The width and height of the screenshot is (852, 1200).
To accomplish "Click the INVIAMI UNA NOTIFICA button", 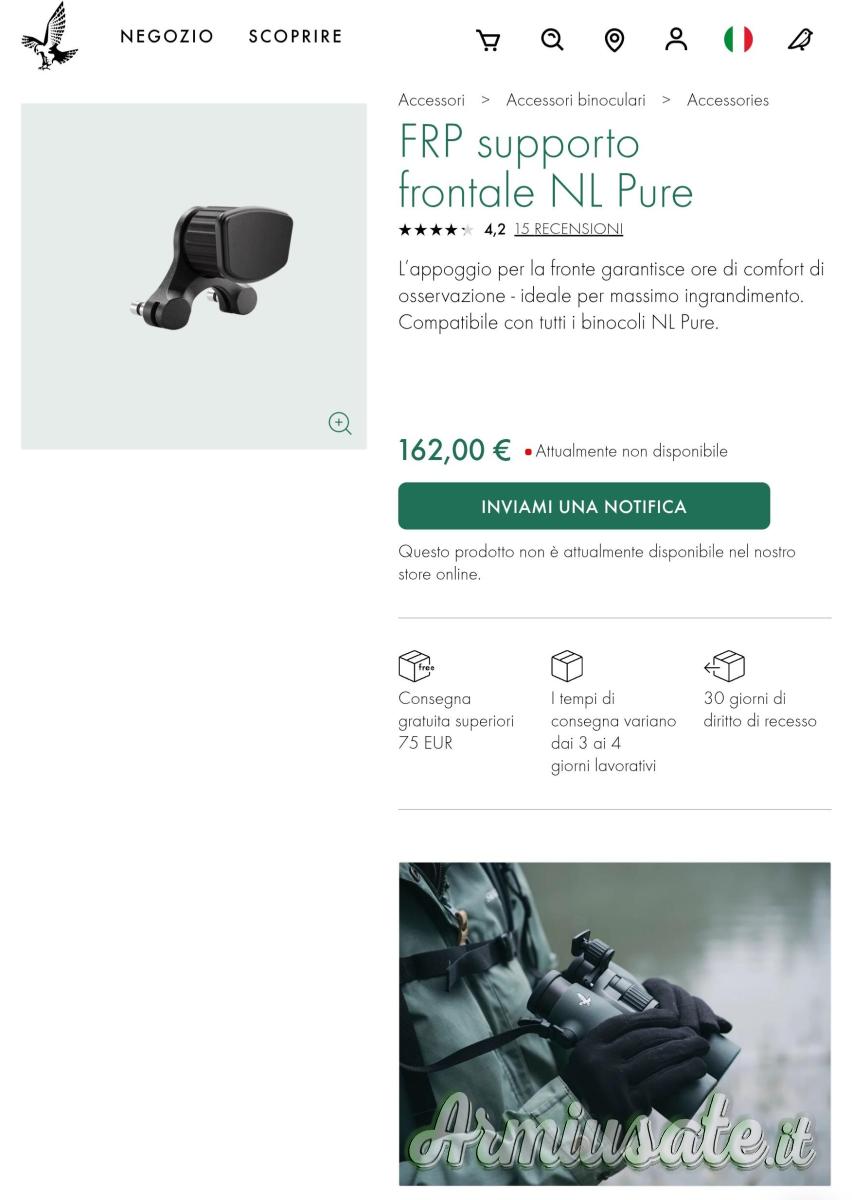I will [584, 506].
